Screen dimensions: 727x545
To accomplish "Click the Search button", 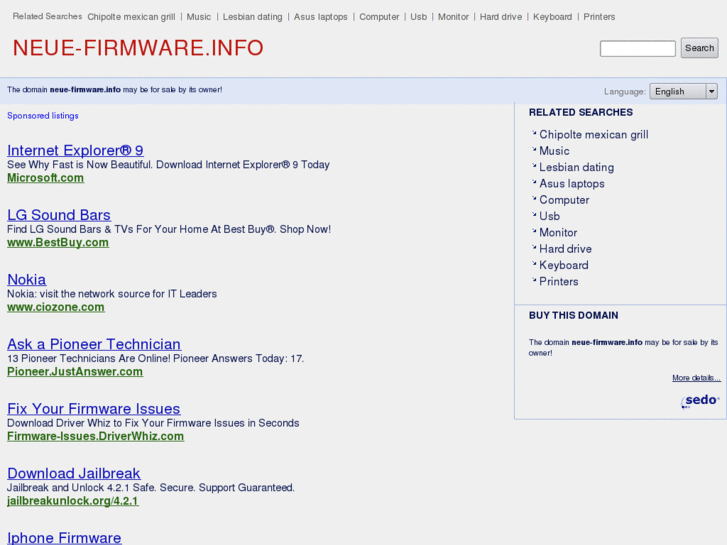I will [699, 48].
